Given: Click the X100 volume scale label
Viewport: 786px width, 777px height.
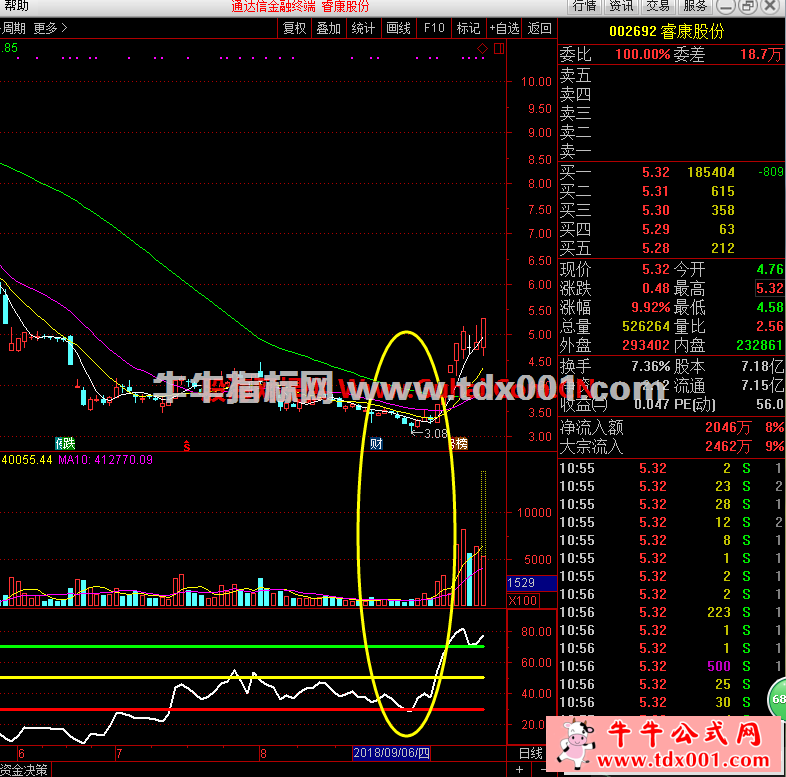Looking at the screenshot, I should (x=522, y=601).
